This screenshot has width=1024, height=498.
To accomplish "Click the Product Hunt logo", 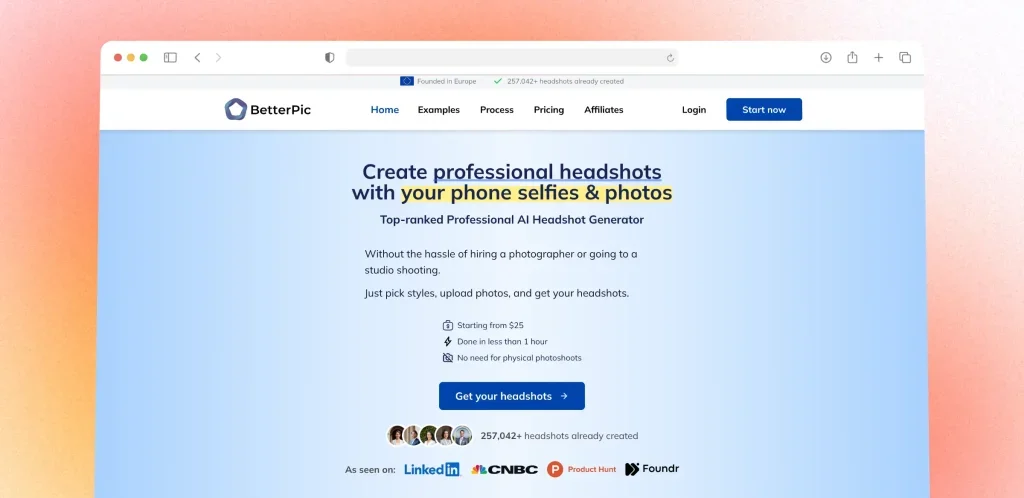I will (x=582, y=469).
